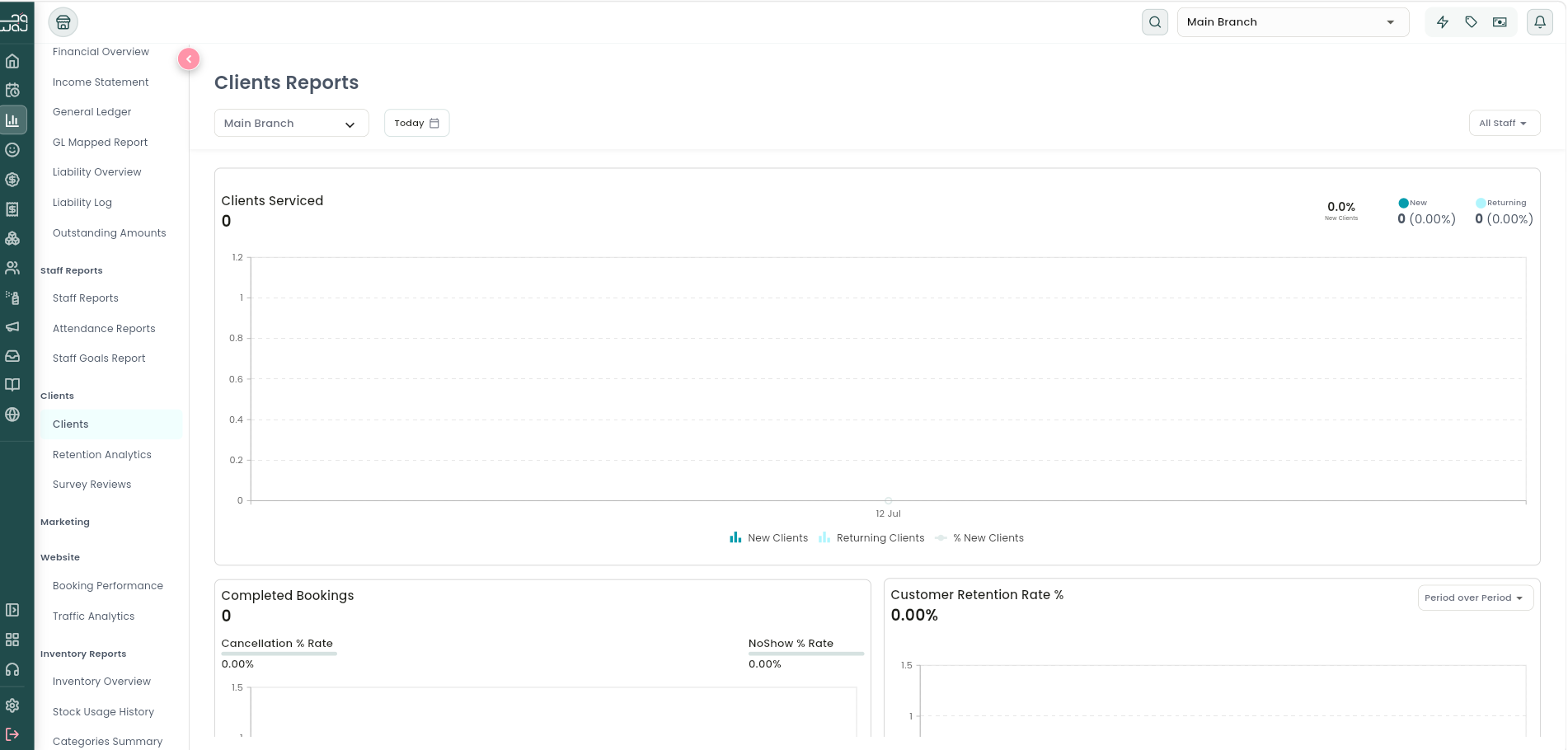The image size is (1568, 750).
Task: Open the settings gear sidebar icon
Action: 12,705
